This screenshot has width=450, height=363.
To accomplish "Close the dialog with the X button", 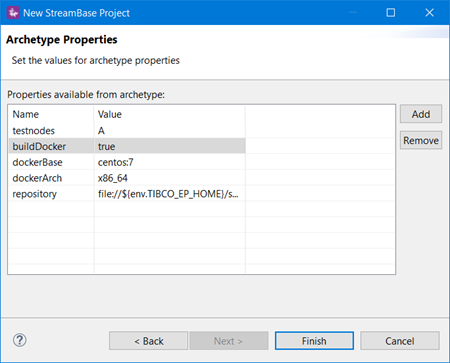I will click(429, 13).
